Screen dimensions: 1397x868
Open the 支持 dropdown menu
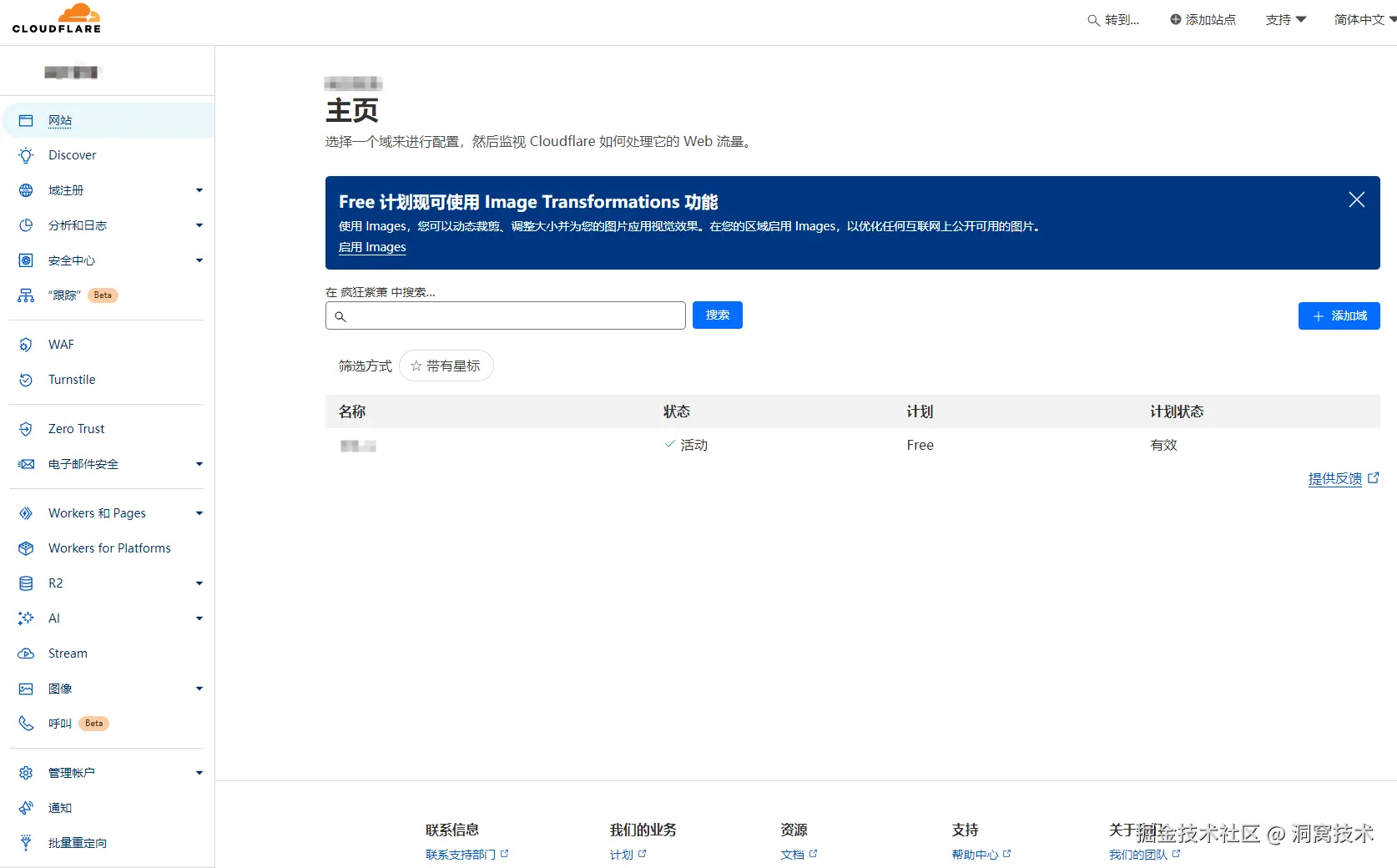(x=1286, y=19)
